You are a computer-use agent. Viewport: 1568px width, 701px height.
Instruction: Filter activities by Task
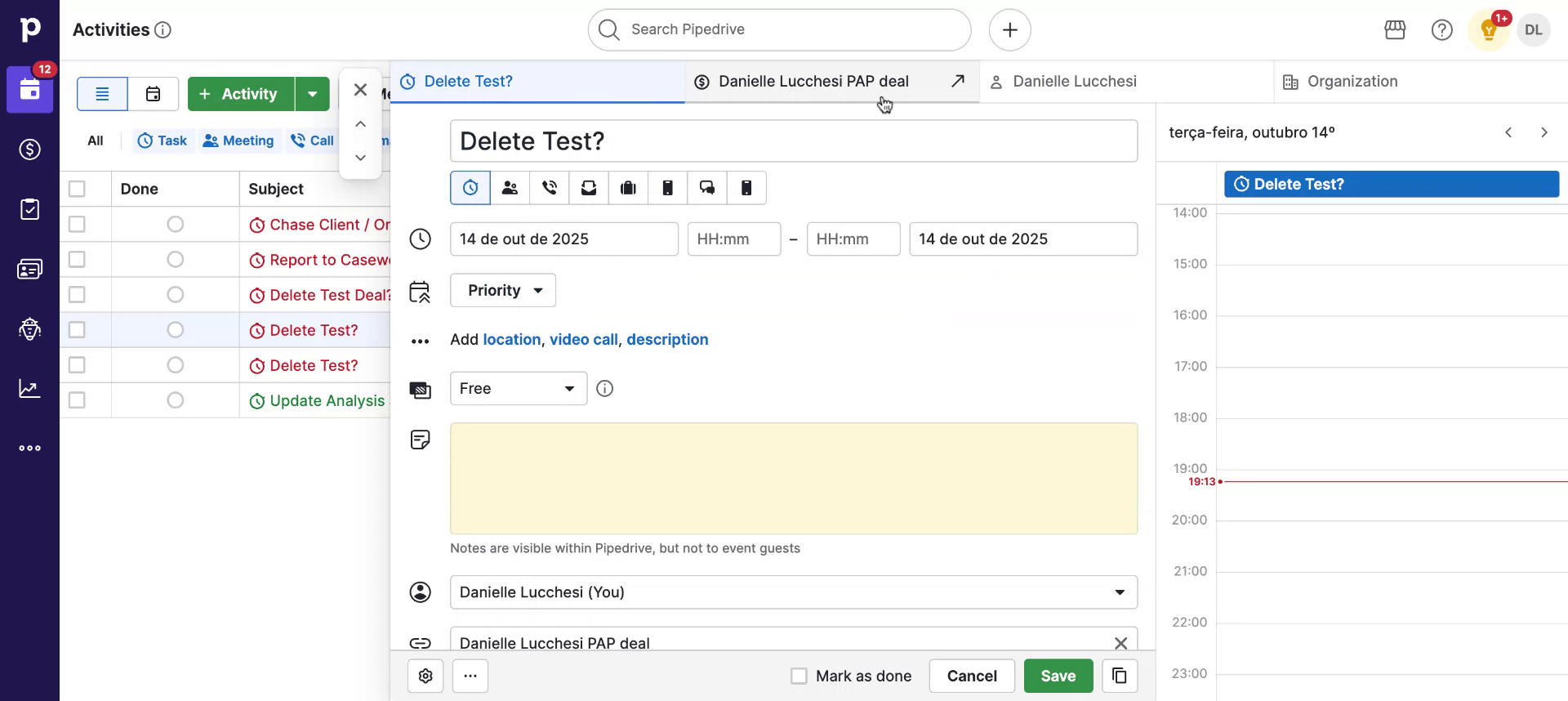click(163, 141)
